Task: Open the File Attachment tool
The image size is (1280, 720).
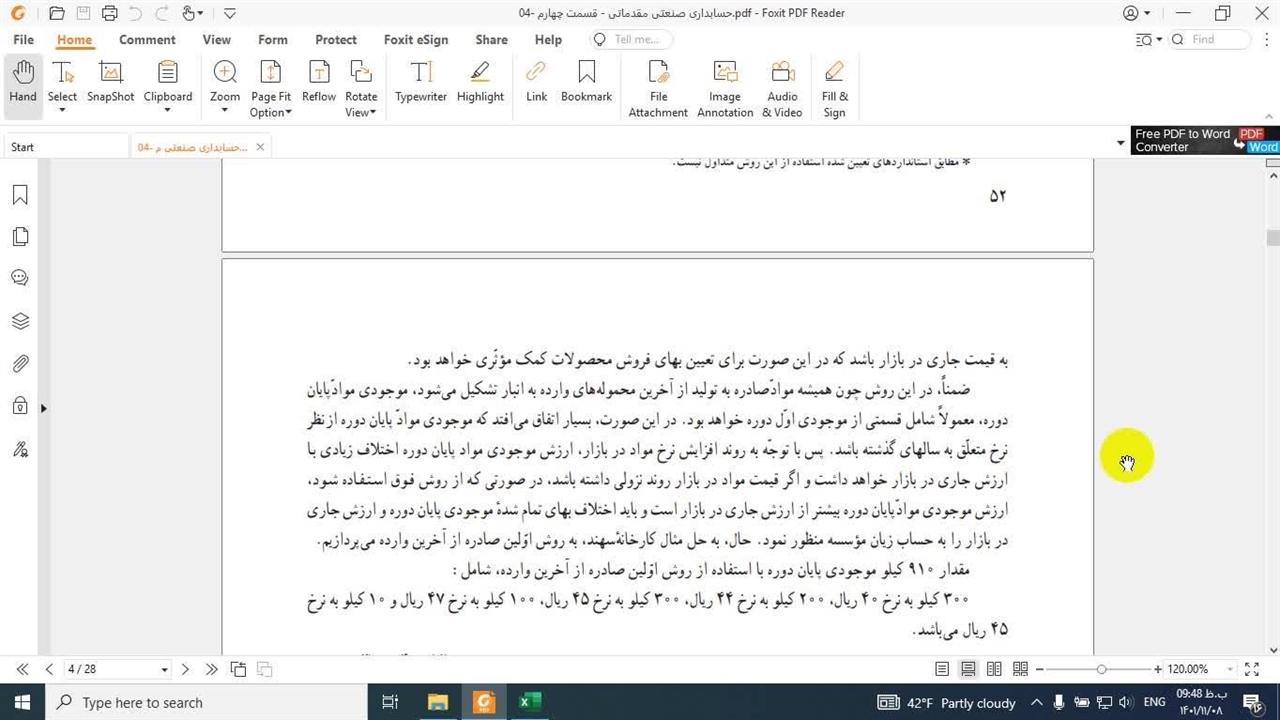Action: point(658,88)
